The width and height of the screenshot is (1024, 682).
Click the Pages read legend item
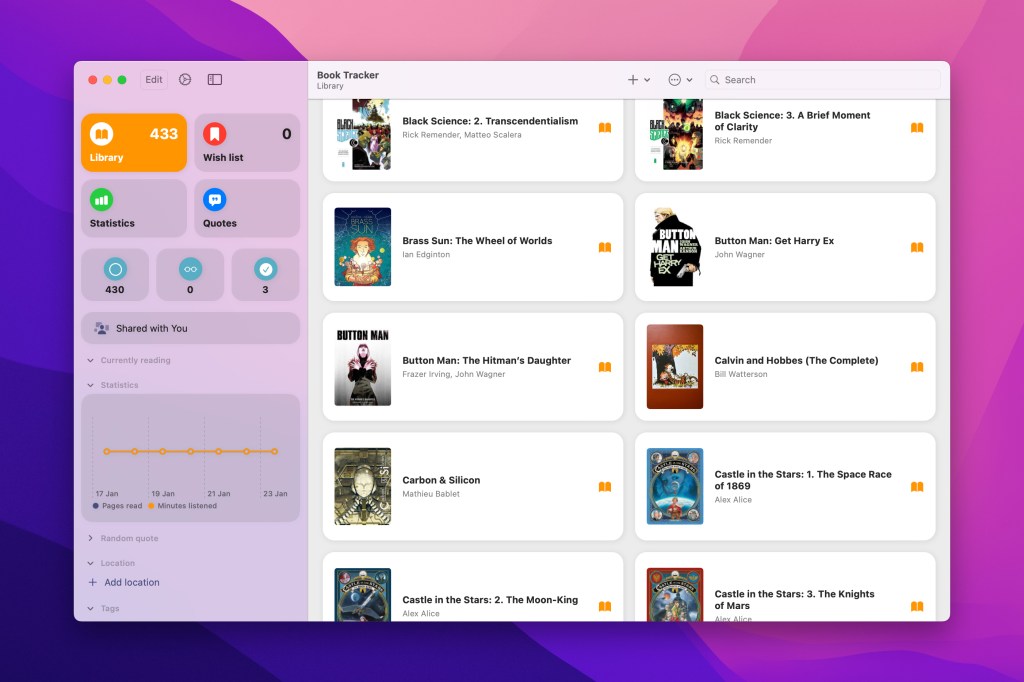coord(118,506)
